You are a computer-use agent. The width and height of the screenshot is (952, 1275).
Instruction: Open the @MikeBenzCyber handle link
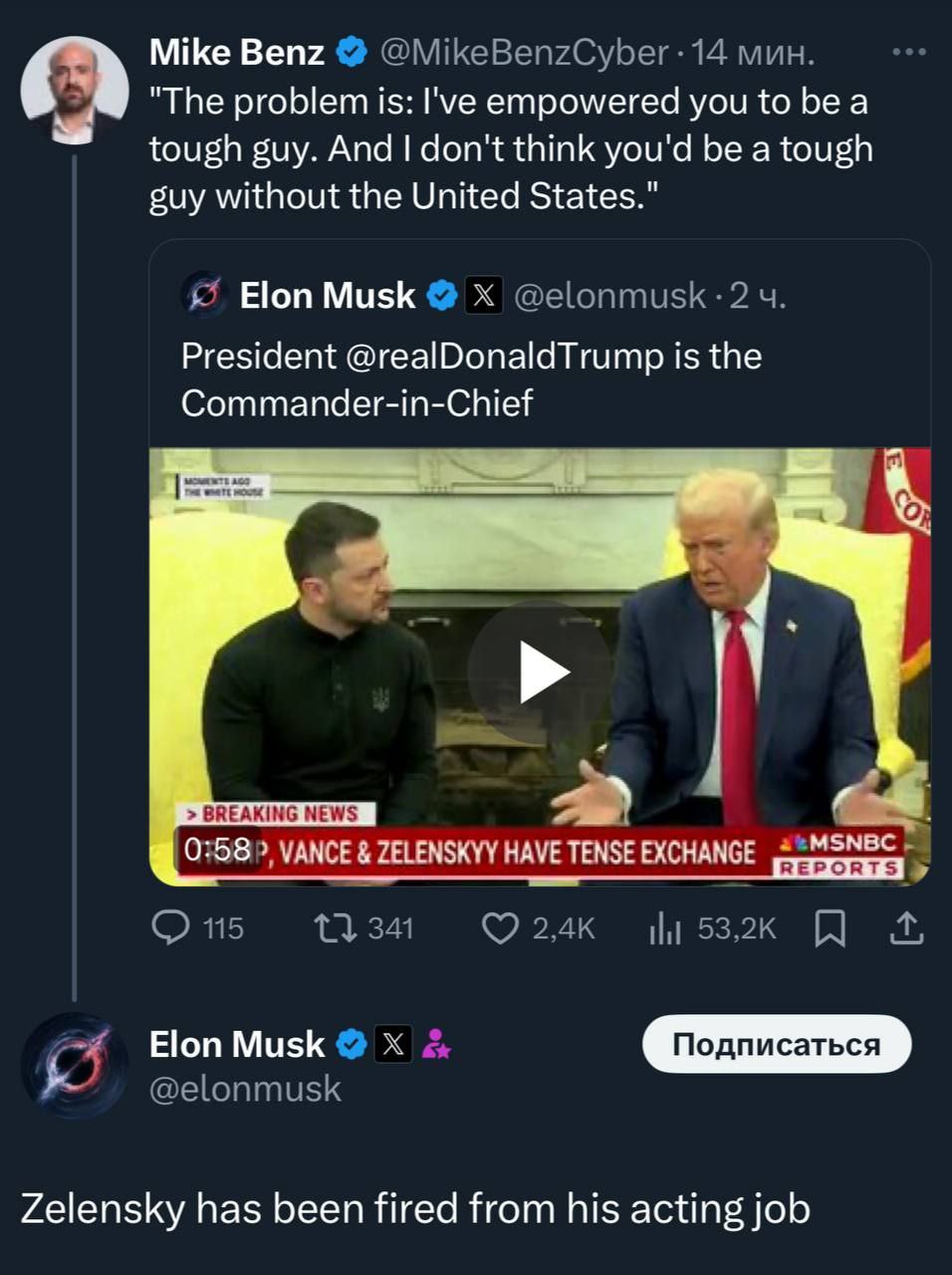pyautogui.click(x=524, y=53)
